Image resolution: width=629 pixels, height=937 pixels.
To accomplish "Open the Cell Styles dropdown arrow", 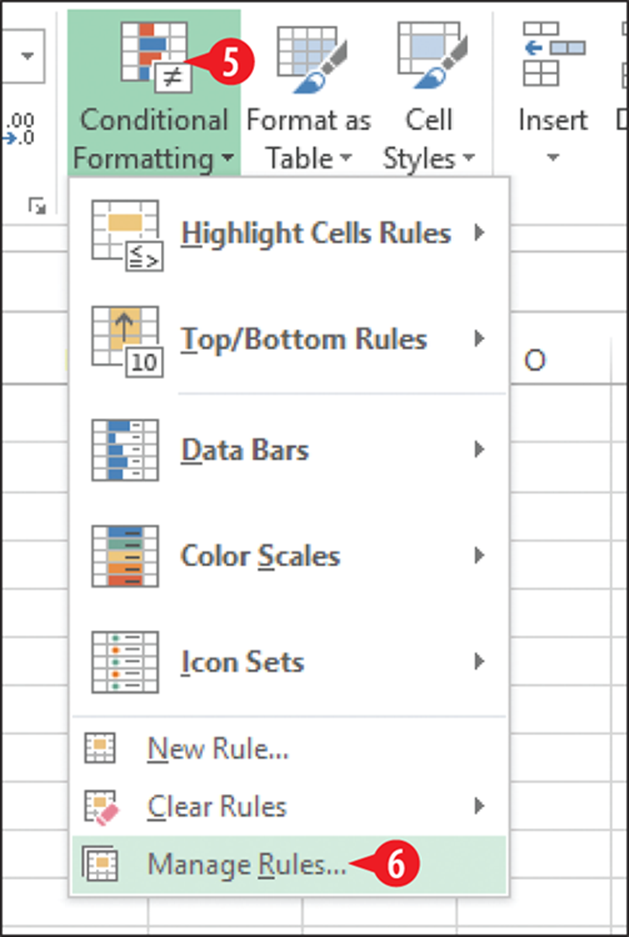I will [468, 160].
